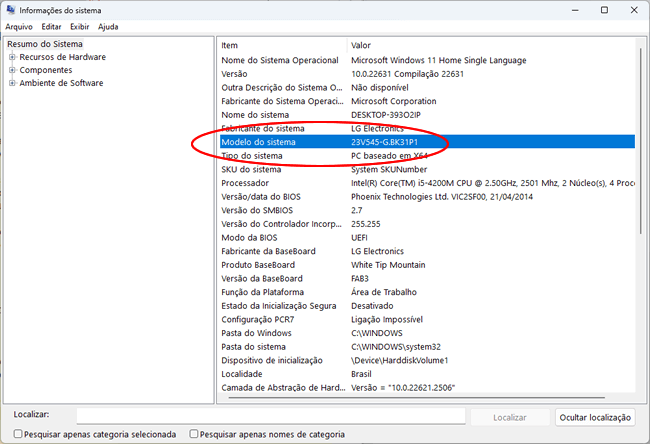Select Fabricante do Sistema Operacional row
The width and height of the screenshot is (650, 444).
[427, 101]
